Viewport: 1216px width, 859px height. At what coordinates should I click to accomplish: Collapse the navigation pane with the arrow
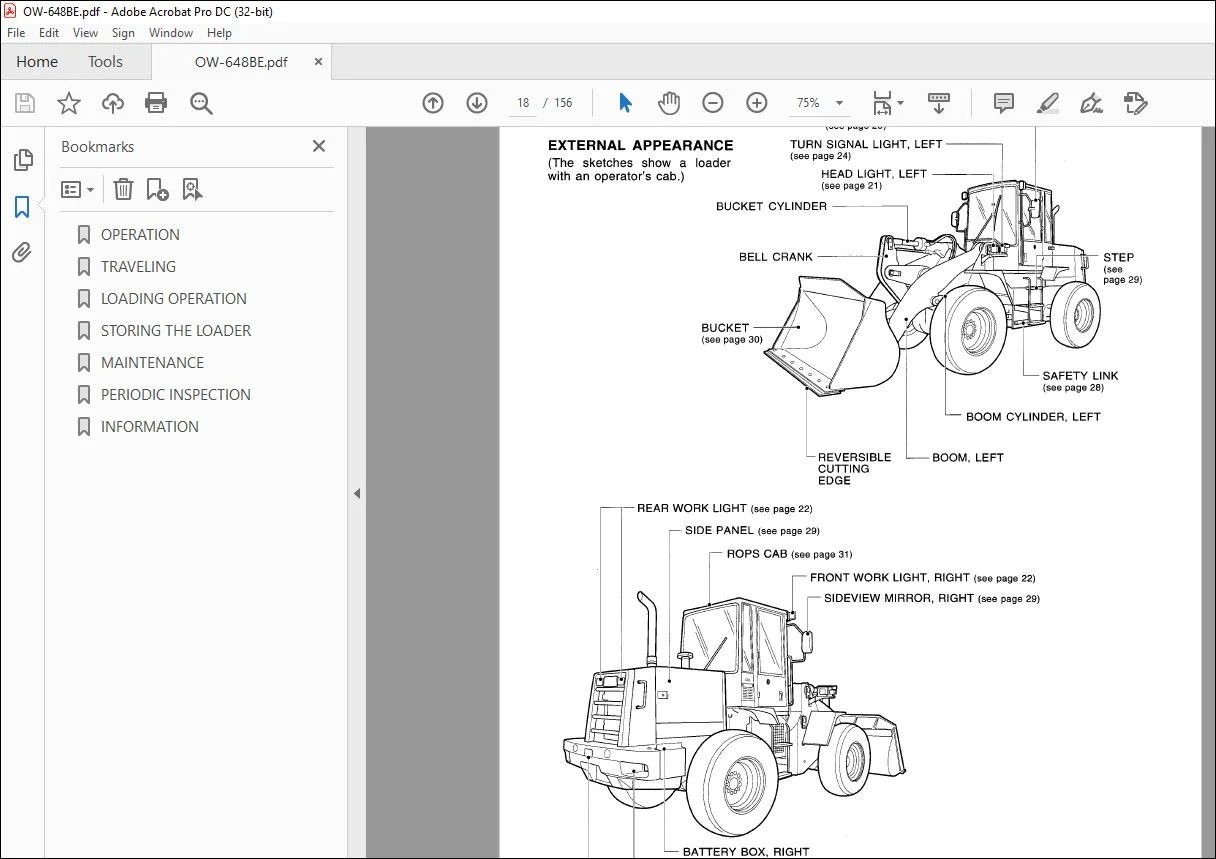pos(357,493)
